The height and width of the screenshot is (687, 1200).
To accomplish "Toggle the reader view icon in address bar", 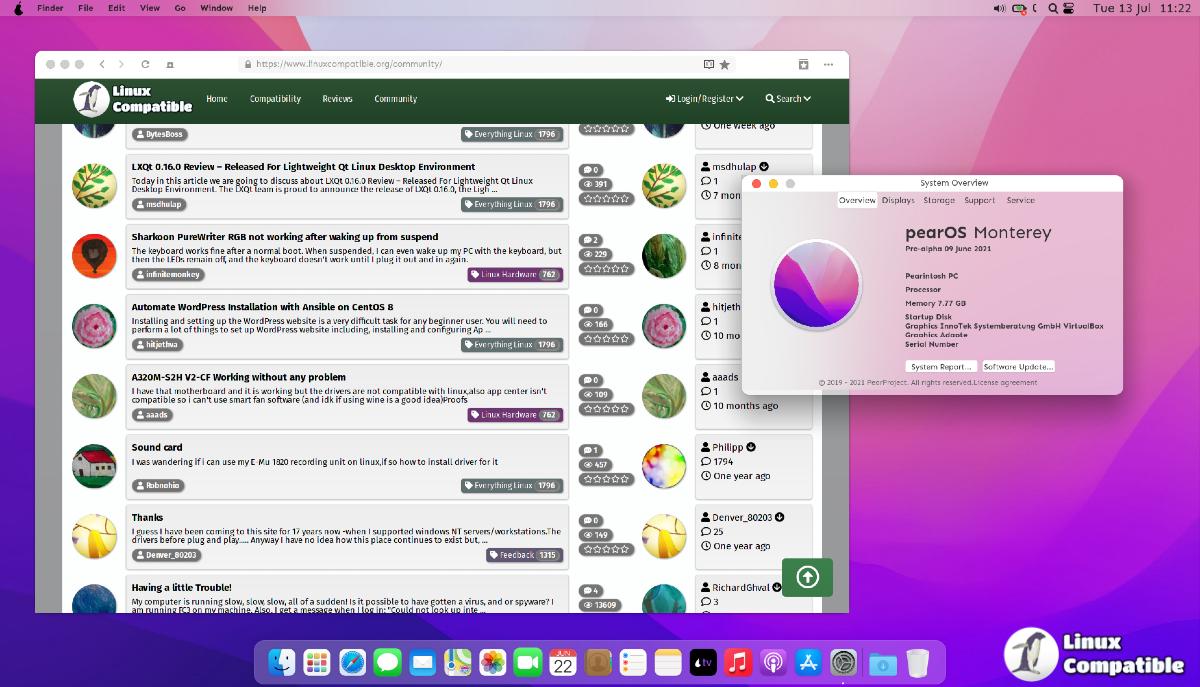I will point(709,64).
